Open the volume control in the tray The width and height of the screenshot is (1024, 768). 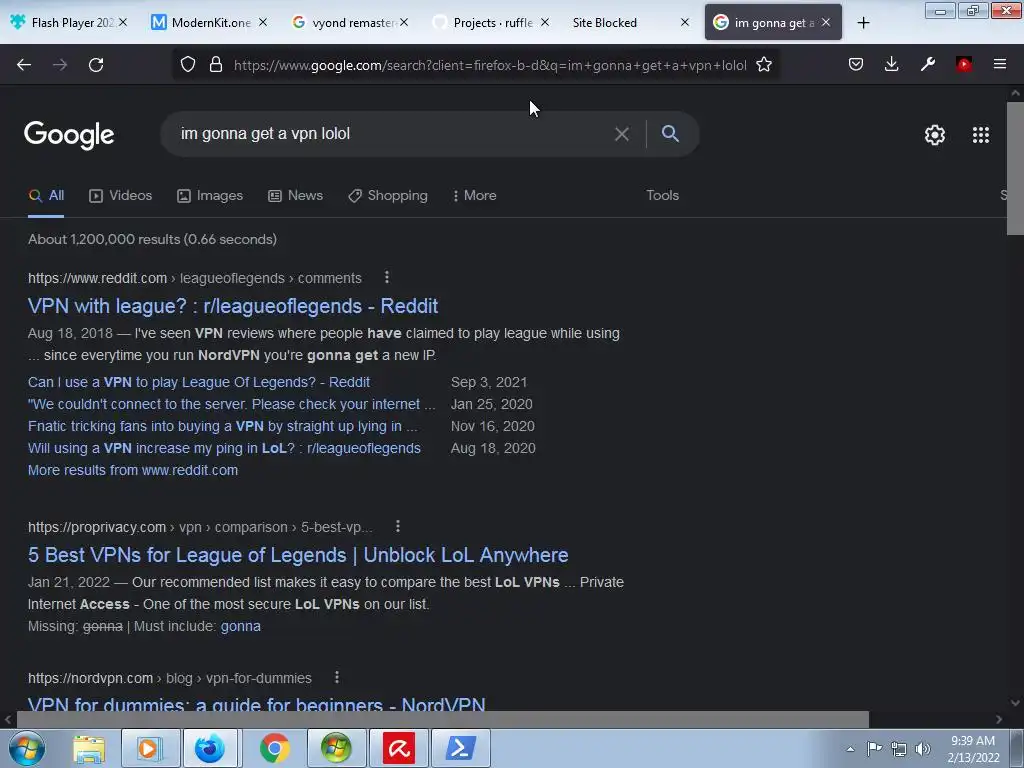(923, 749)
